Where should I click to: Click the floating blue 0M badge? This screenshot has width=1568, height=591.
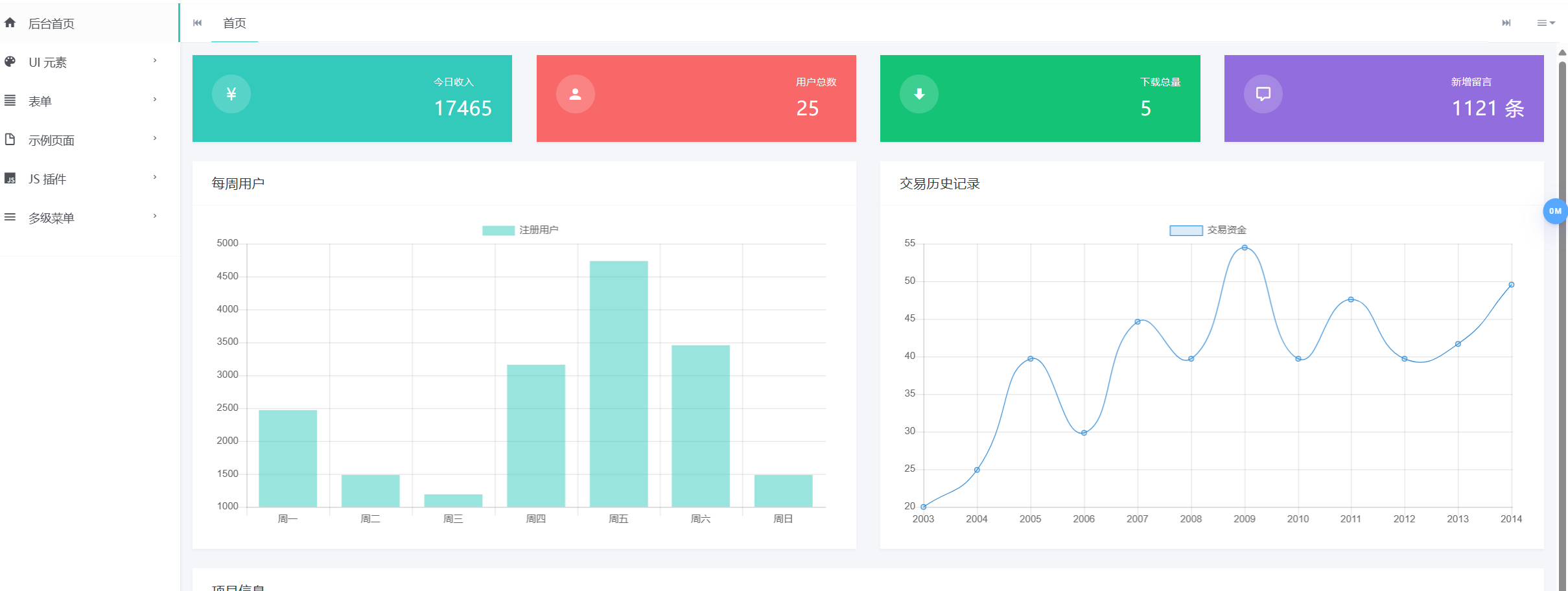[1555, 211]
